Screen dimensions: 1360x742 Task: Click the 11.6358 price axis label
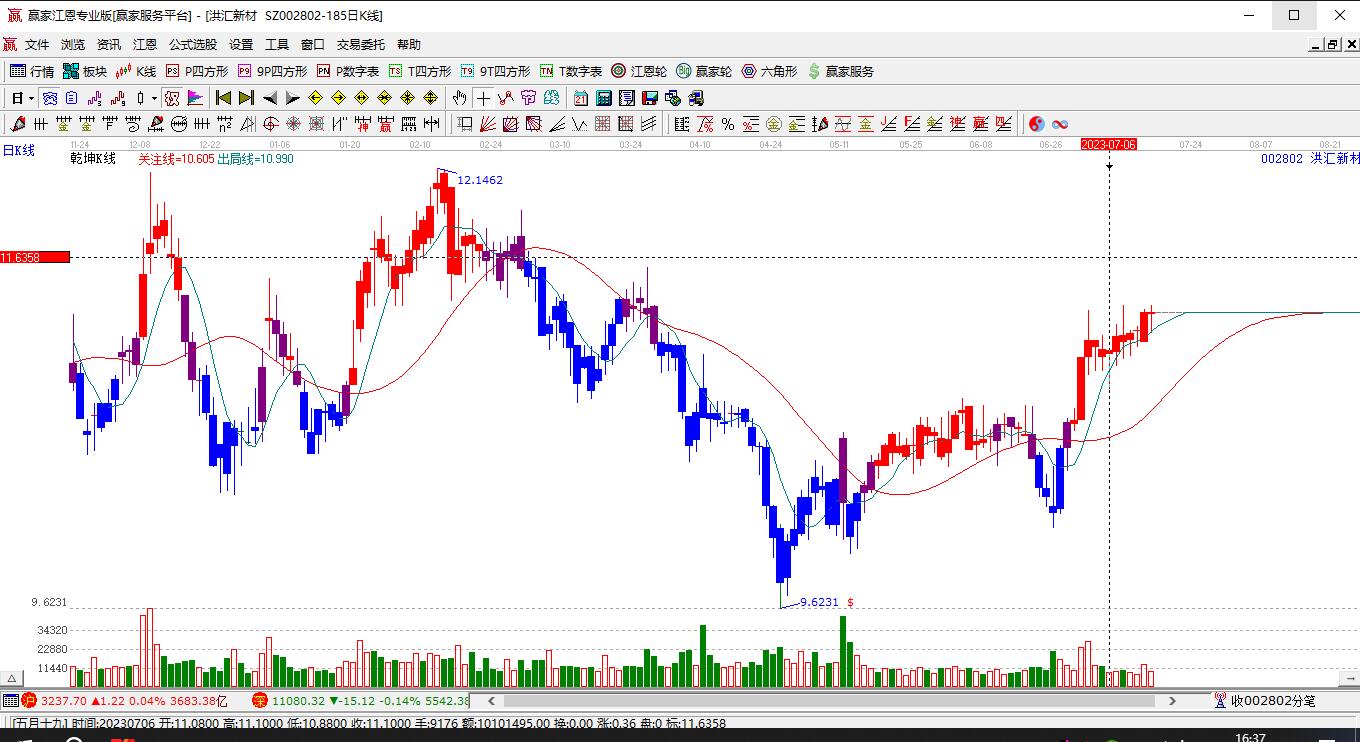point(35,258)
